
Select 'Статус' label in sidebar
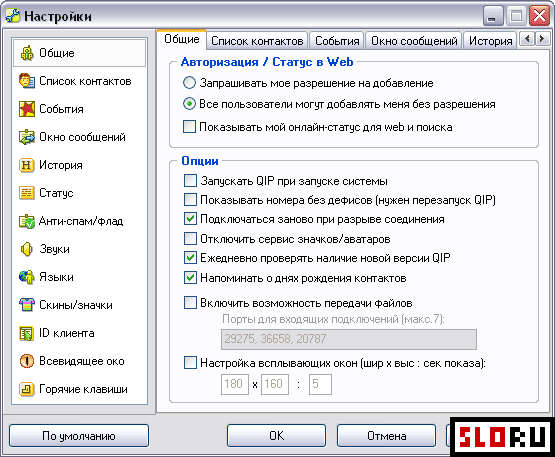[56, 193]
